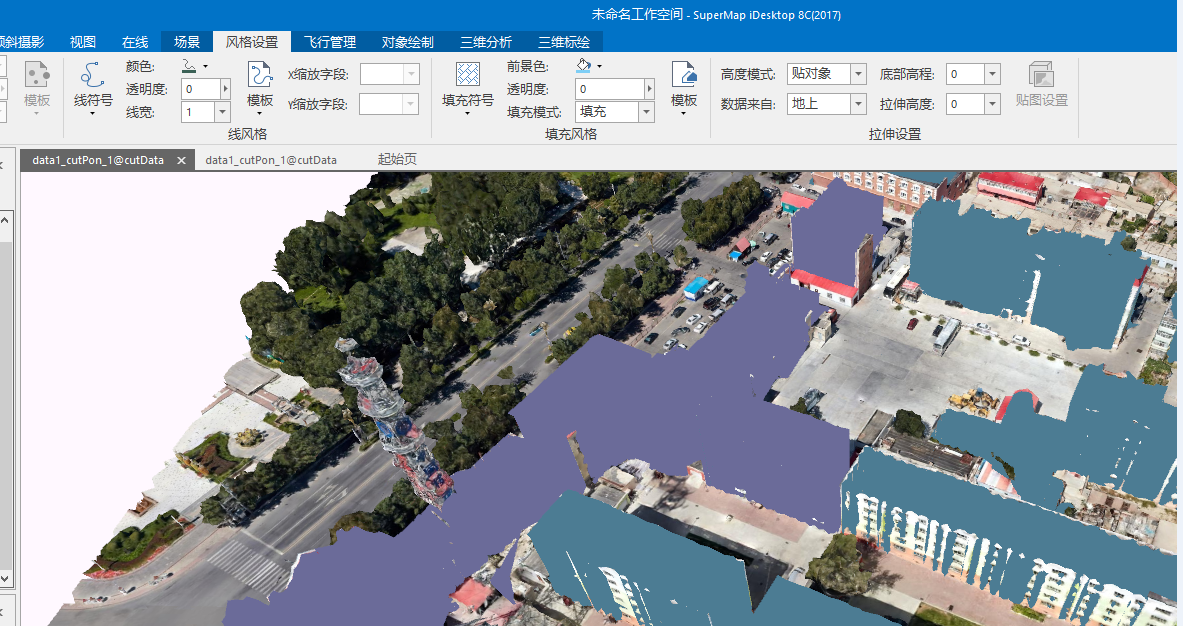Expand the 填充模式 fill mode dropdown
Image resolution: width=1183 pixels, height=626 pixels.
click(x=646, y=112)
